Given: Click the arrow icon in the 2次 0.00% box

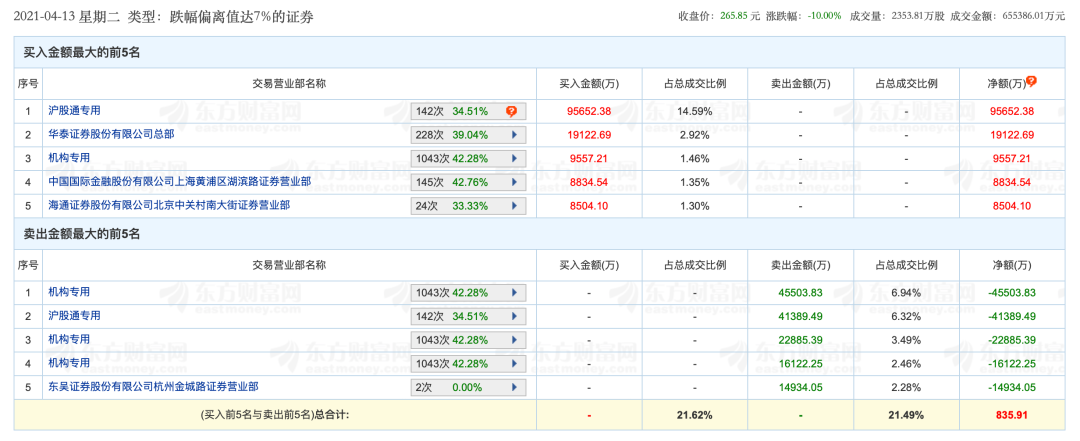Looking at the screenshot, I should (514, 387).
